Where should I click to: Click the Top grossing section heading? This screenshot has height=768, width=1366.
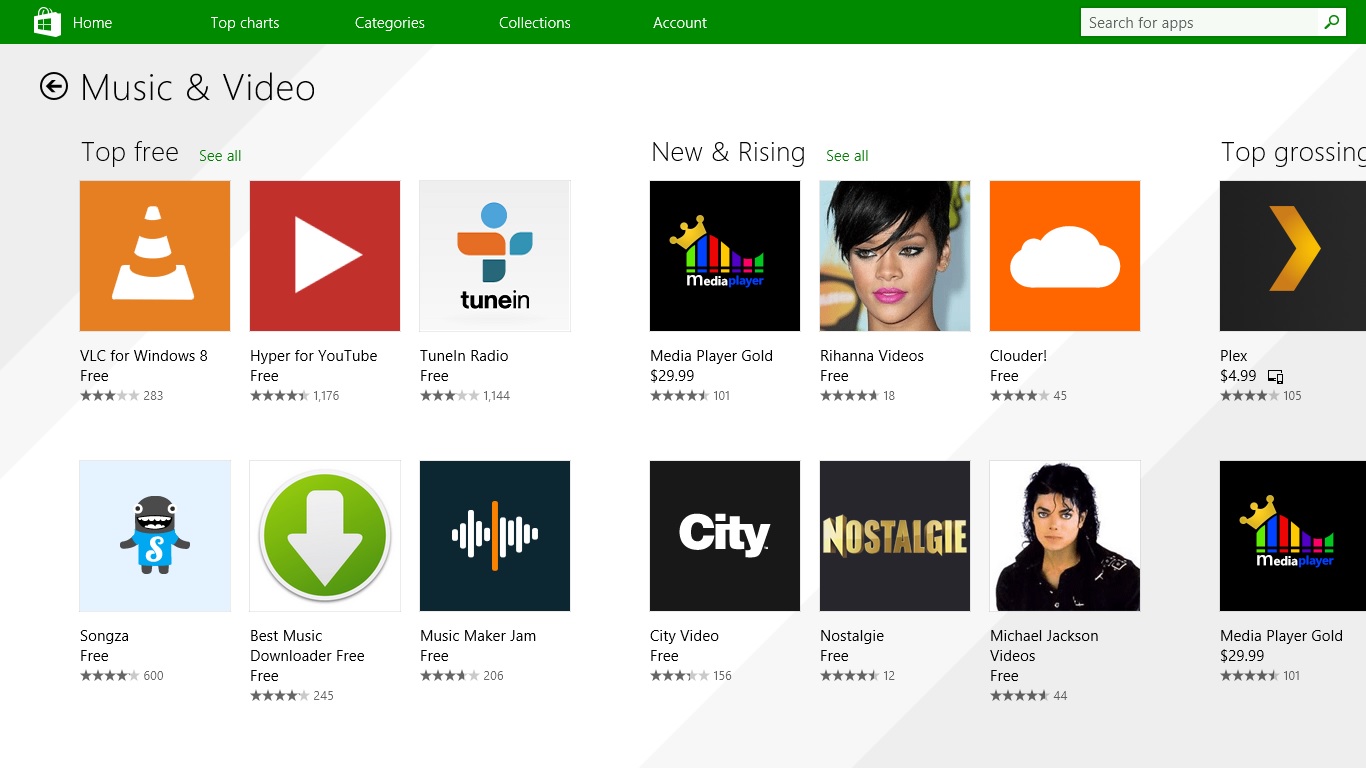pyautogui.click(x=1293, y=152)
